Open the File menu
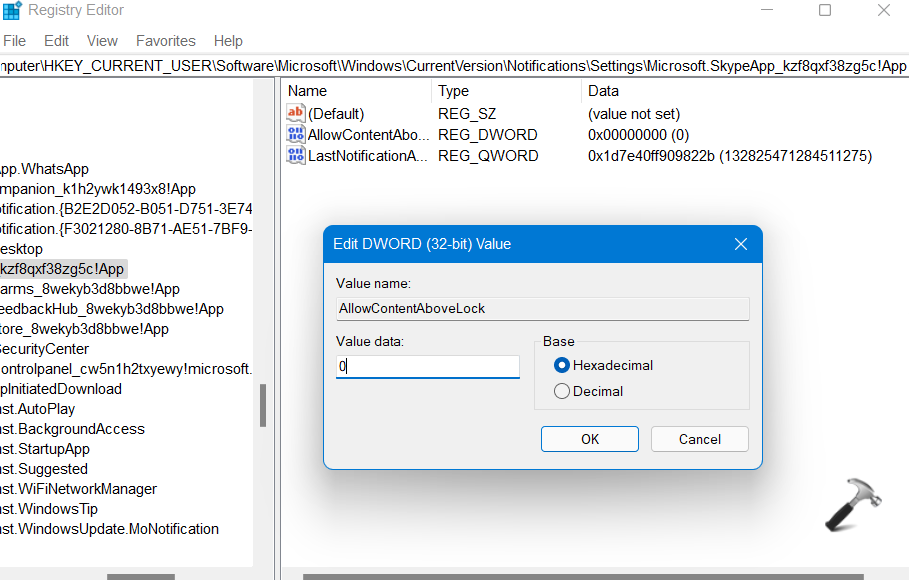Image resolution: width=909 pixels, height=580 pixels. [15, 41]
